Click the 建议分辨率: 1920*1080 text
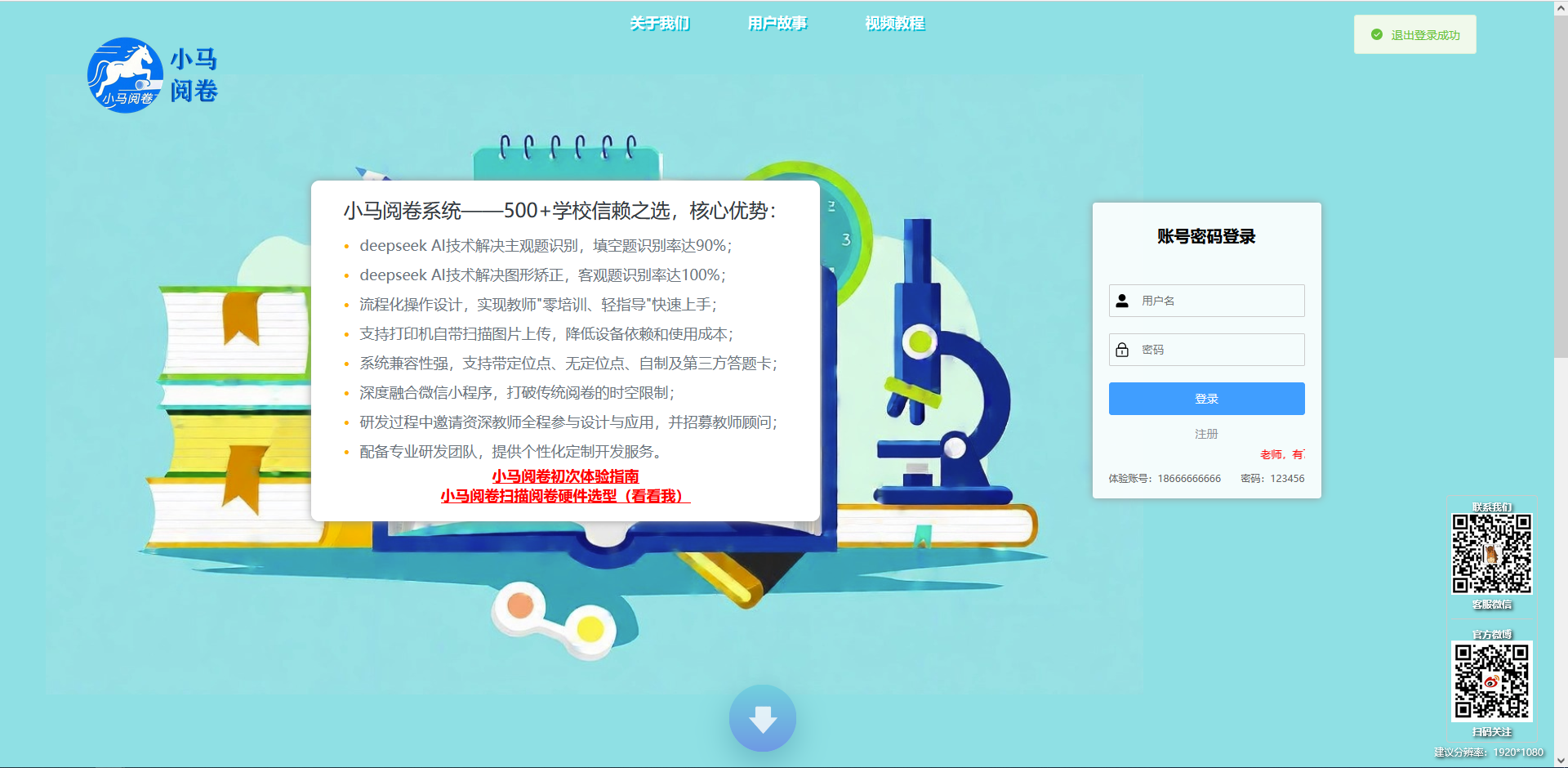The width and height of the screenshot is (1568, 768). click(x=1489, y=752)
